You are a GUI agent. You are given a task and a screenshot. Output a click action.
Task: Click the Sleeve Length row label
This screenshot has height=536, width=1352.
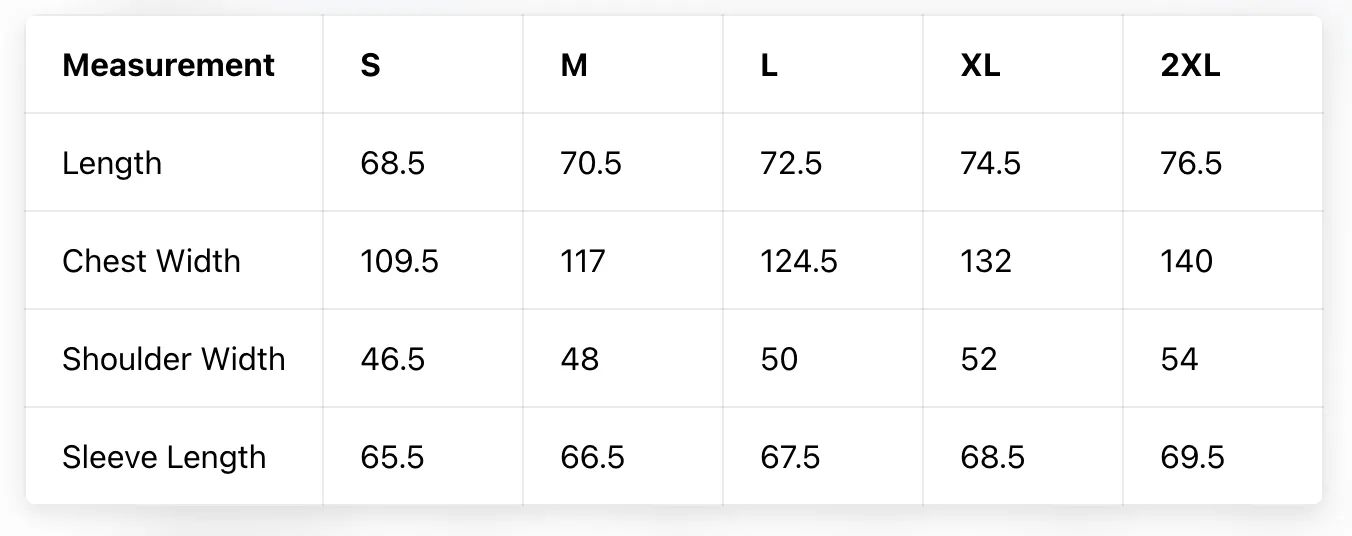(164, 457)
